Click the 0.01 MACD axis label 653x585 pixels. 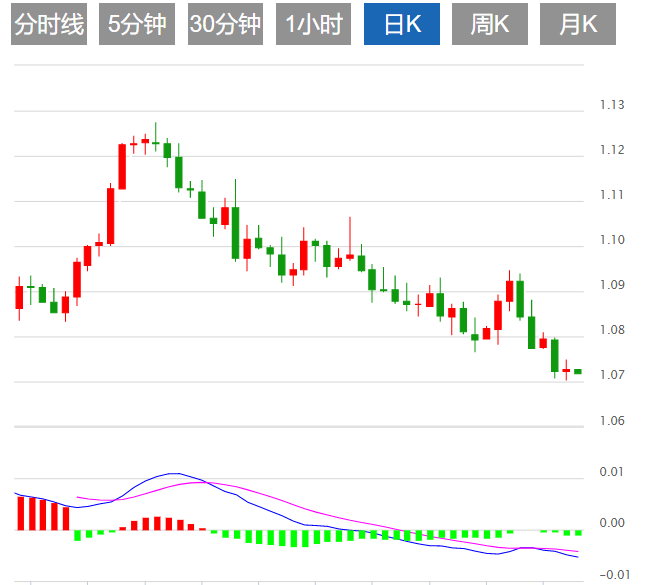611,472
